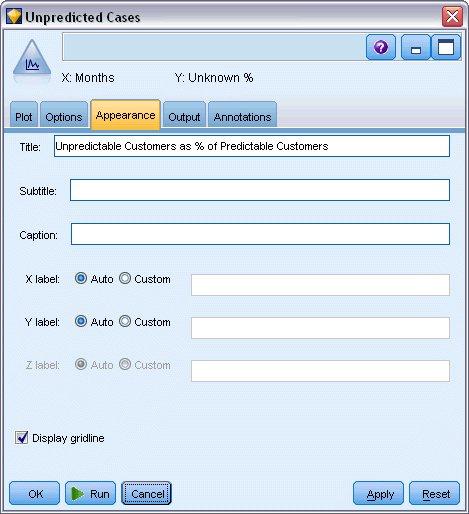Viewport: 469px width, 514px height.
Task: Select the Appearance tab
Action: coord(125,115)
